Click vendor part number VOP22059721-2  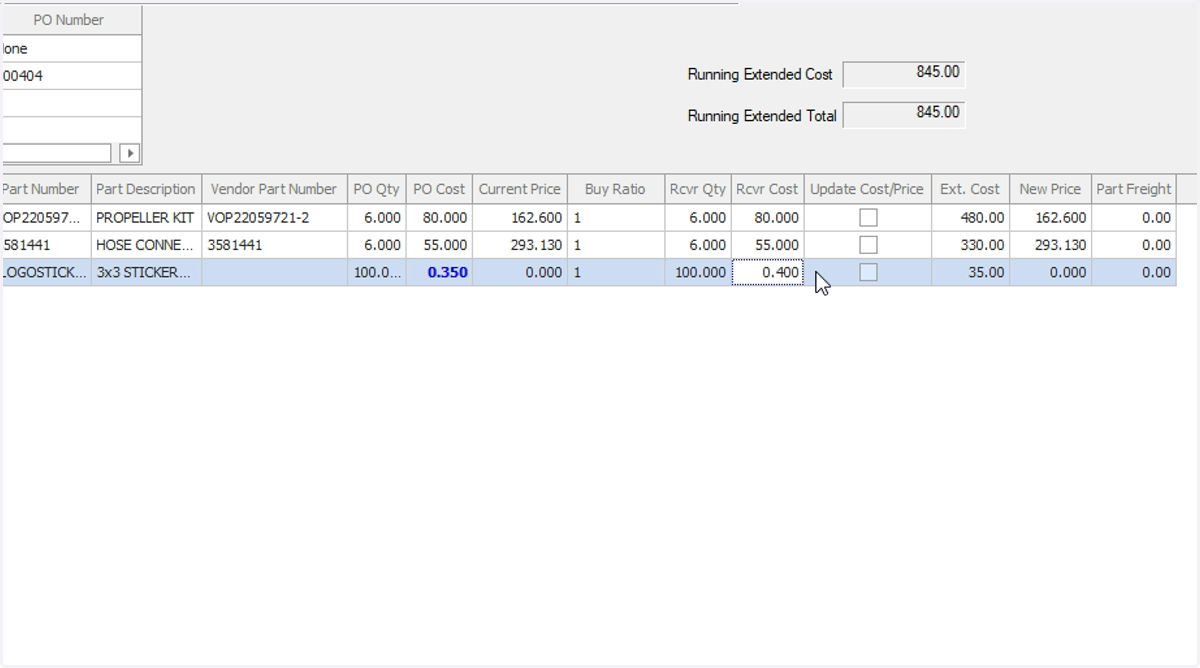[x=274, y=217]
